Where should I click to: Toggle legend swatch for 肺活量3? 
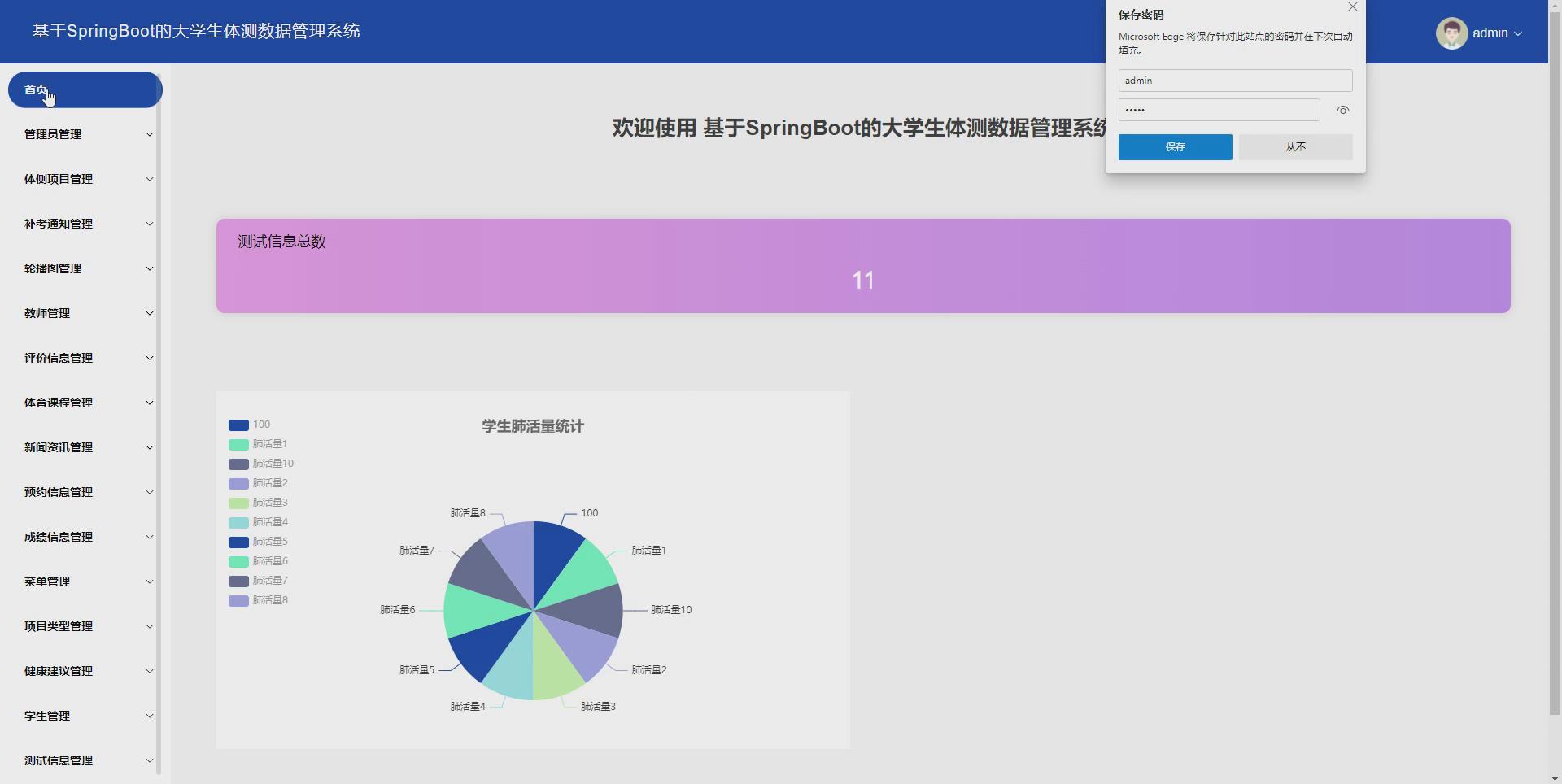(x=238, y=503)
